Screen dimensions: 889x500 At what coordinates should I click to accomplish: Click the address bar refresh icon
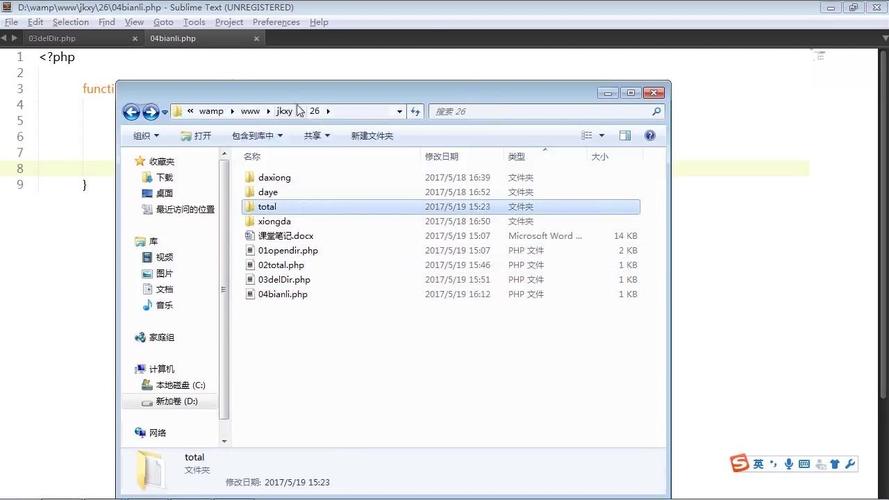click(x=416, y=112)
